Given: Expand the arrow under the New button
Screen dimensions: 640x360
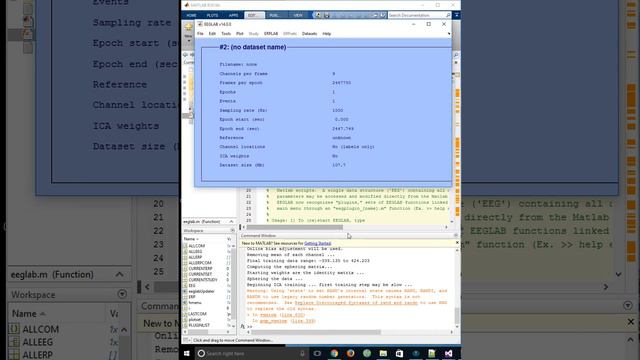Looking at the screenshot, I should pos(188,41).
